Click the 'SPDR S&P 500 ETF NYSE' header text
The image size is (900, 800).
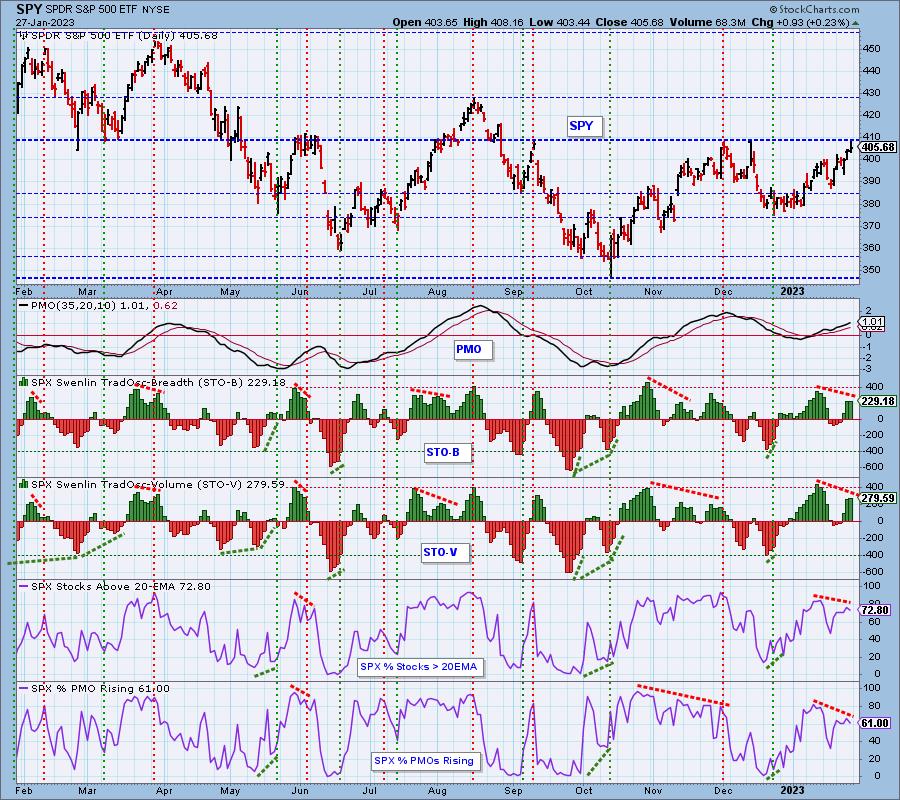click(107, 10)
